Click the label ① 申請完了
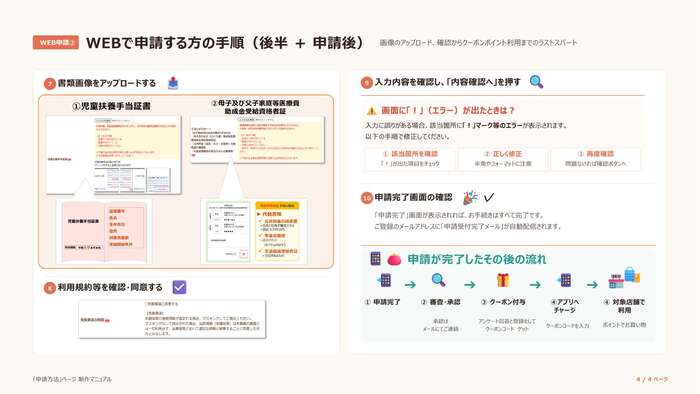Screen dimensions: 700x394 (x=383, y=302)
